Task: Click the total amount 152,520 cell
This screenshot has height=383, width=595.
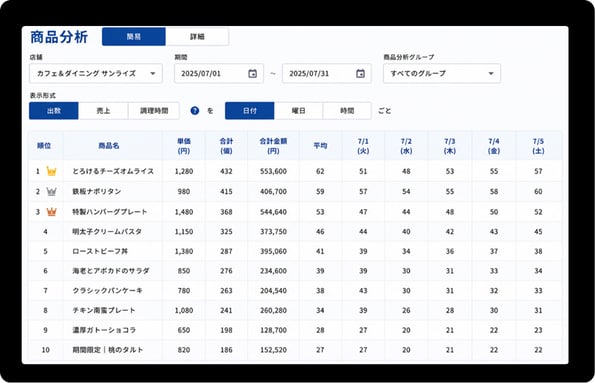Action: [x=273, y=350]
